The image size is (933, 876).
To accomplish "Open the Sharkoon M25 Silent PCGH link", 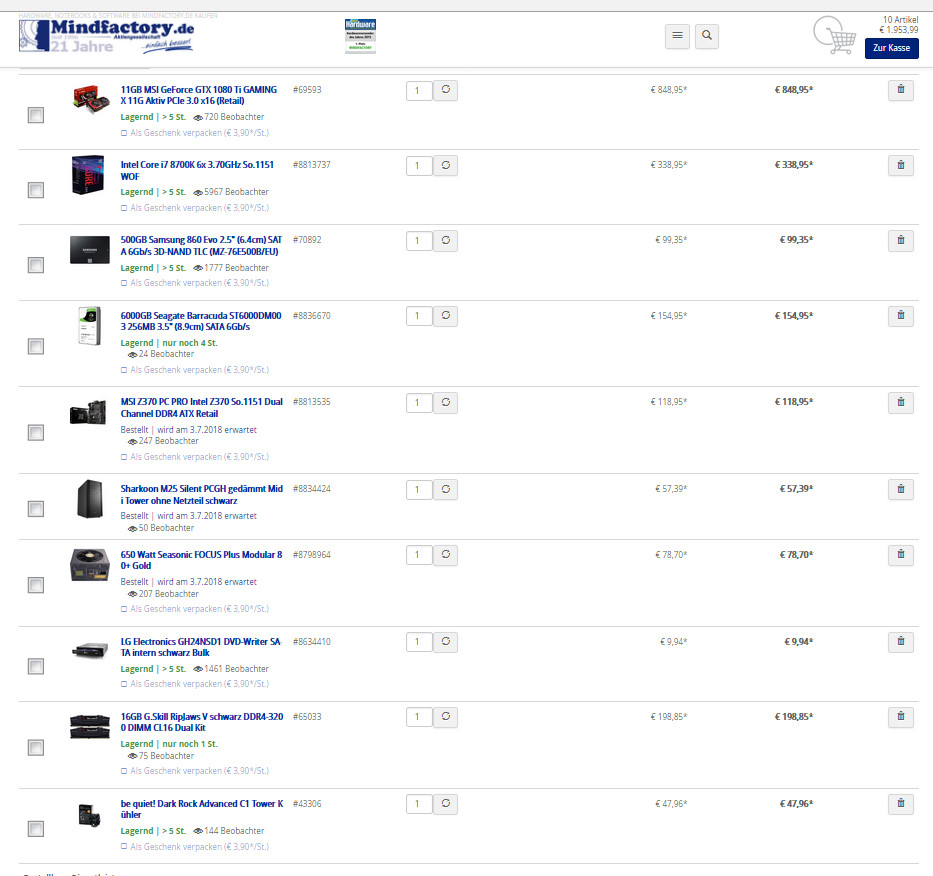I will click(x=202, y=495).
